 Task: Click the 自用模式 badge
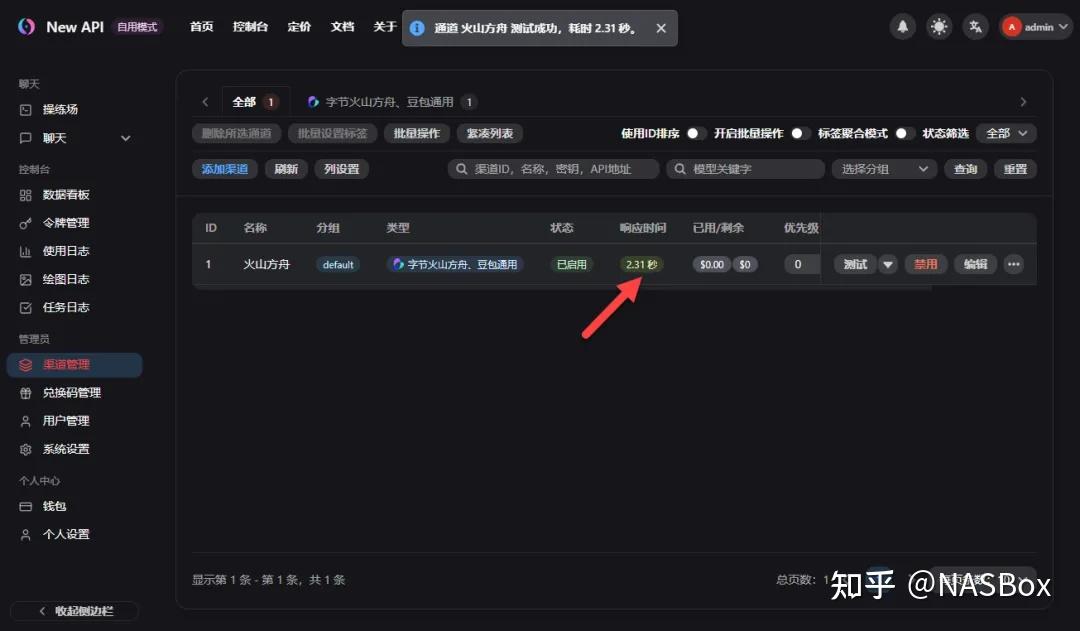[x=137, y=27]
